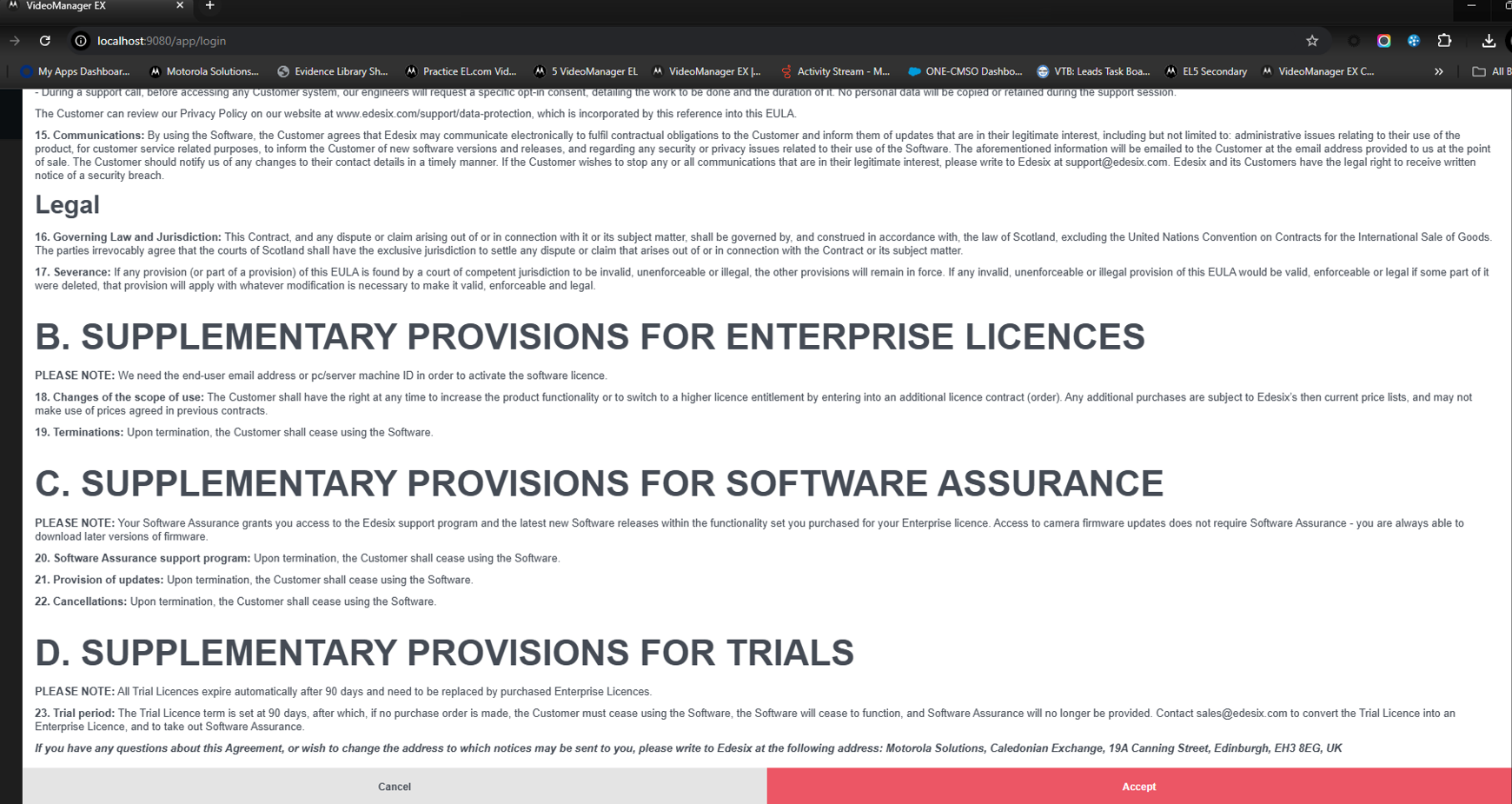This screenshot has width=1512, height=804.
Task: Open ONE-CMSO Dashboard bookmark
Action: pos(965,71)
